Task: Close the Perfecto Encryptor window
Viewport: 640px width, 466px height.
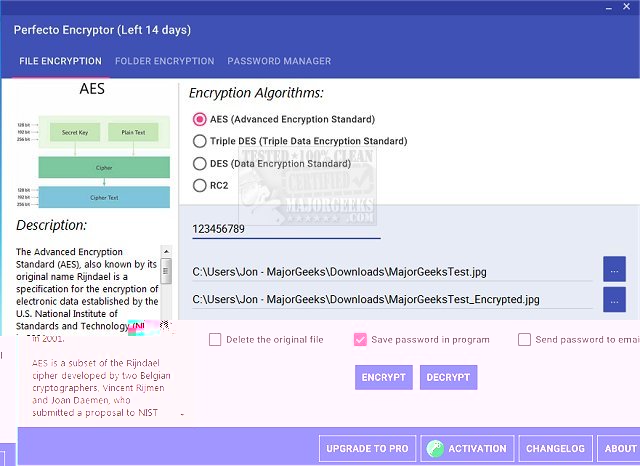Action: (627, 7)
